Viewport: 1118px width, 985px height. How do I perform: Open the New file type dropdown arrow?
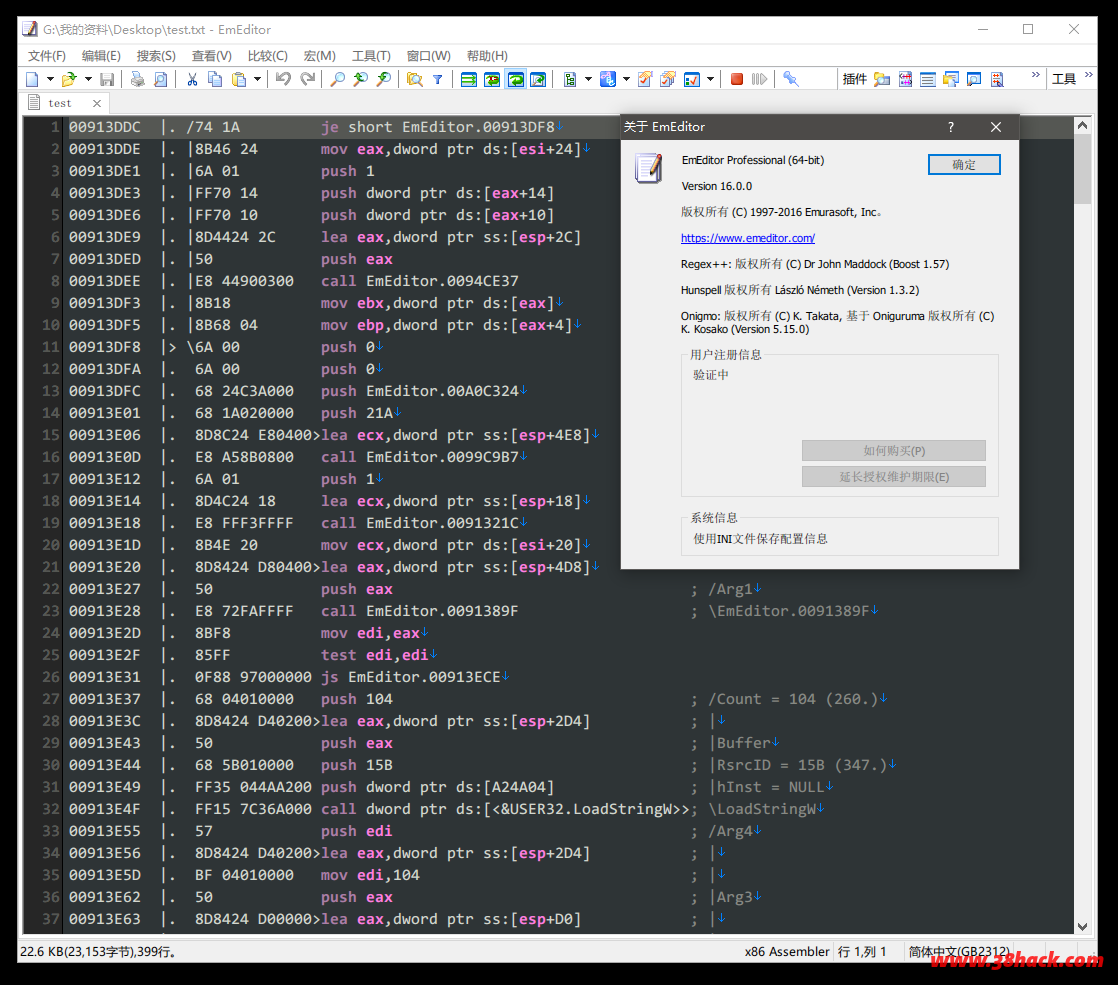(50, 79)
